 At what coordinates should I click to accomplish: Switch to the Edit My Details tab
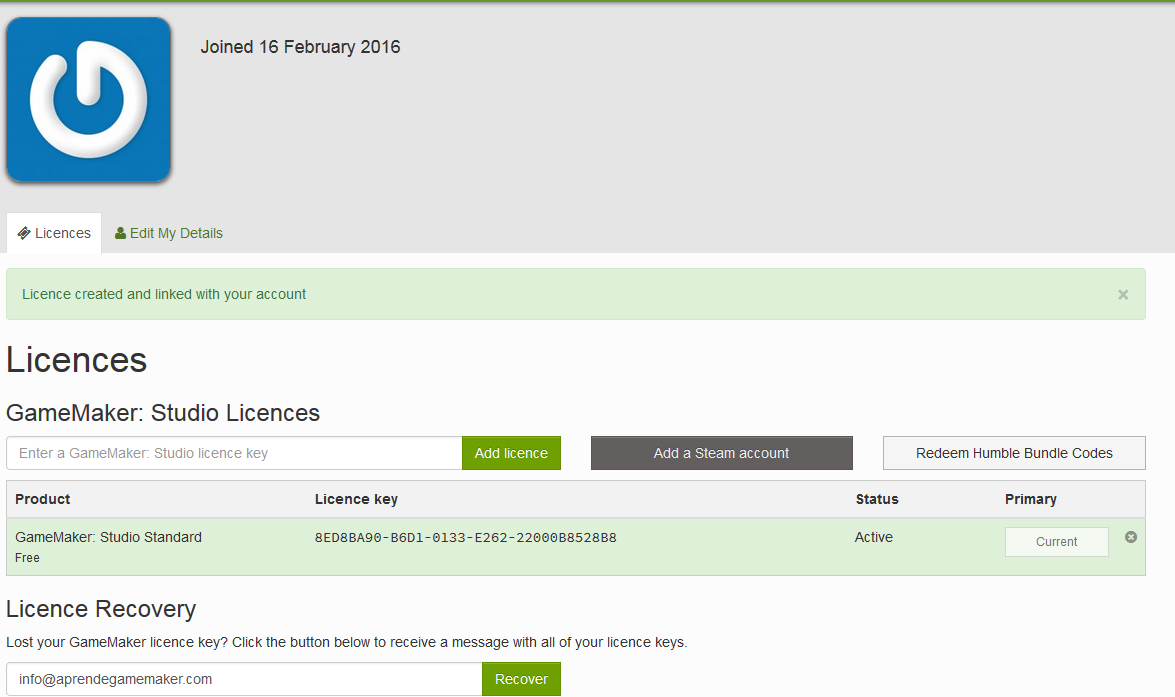click(169, 233)
